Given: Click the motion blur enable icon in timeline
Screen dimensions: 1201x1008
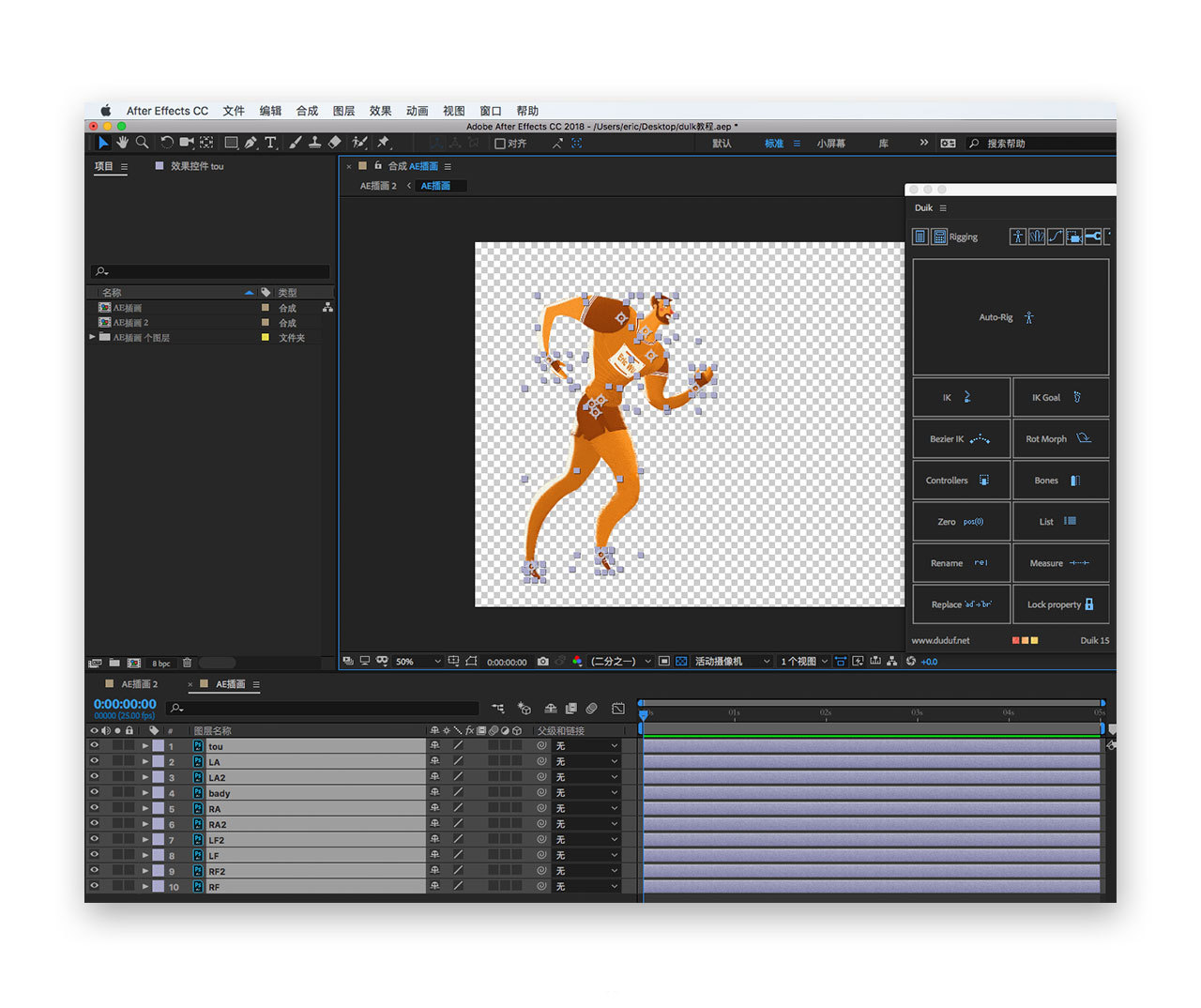Looking at the screenshot, I should (x=591, y=709).
